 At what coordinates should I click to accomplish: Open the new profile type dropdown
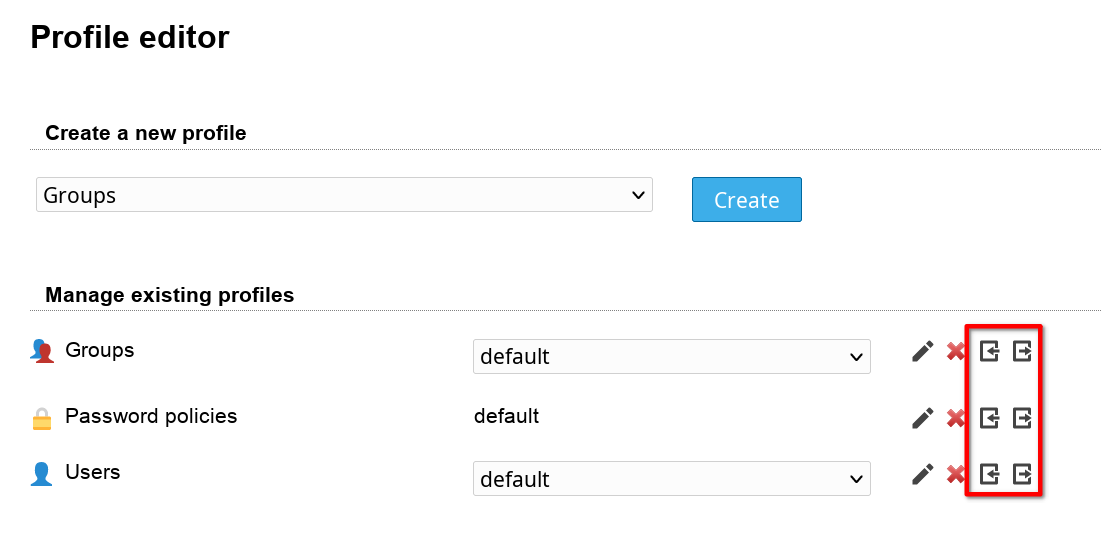[x=344, y=195]
